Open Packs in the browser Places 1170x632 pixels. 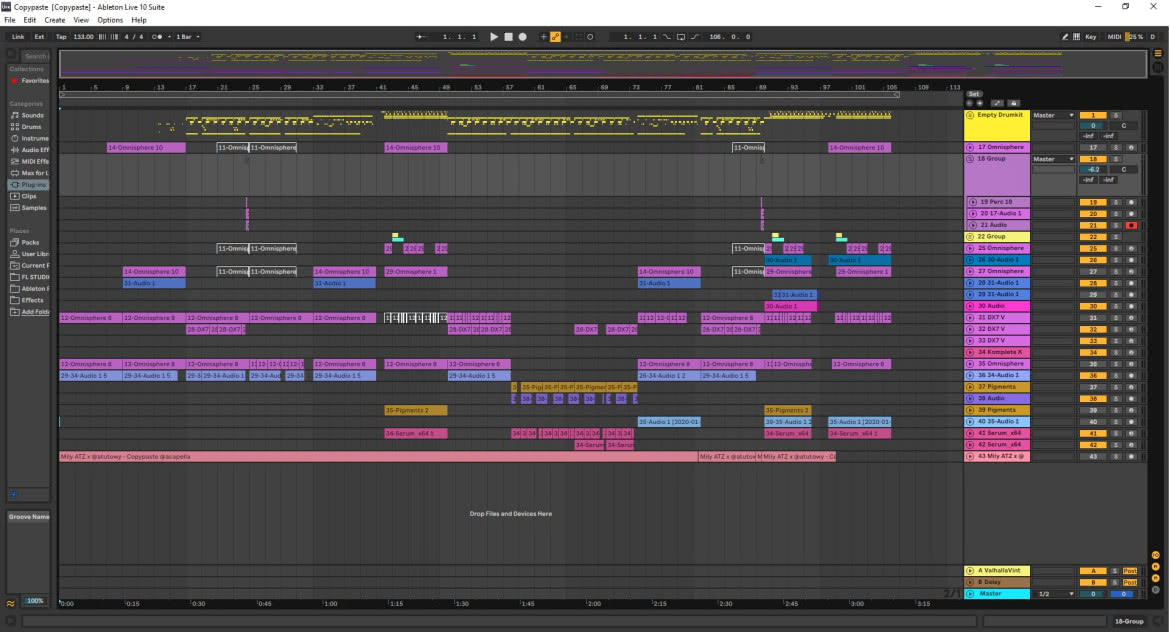[x=30, y=243]
